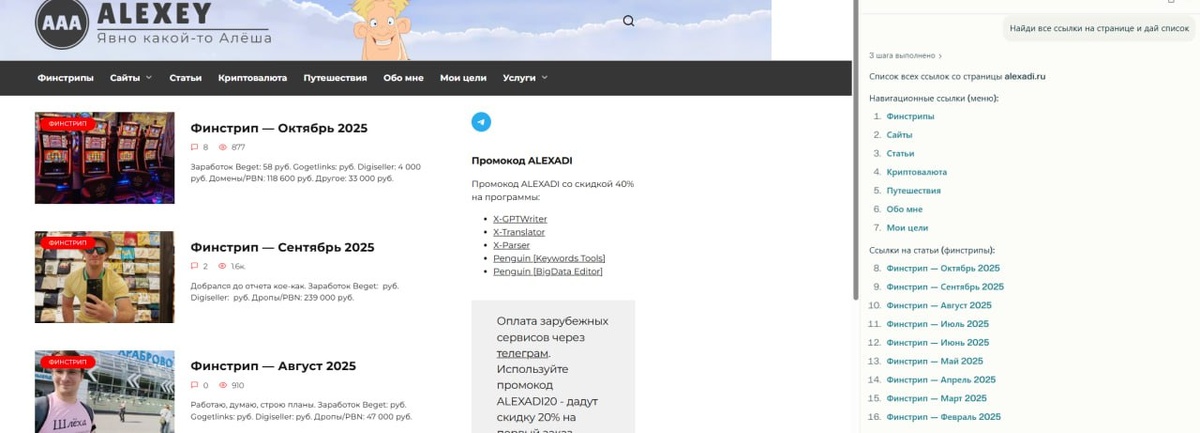Click views eye icon under Финстрип — Октябрь 2025
This screenshot has height=433, width=1200.
(x=223, y=147)
